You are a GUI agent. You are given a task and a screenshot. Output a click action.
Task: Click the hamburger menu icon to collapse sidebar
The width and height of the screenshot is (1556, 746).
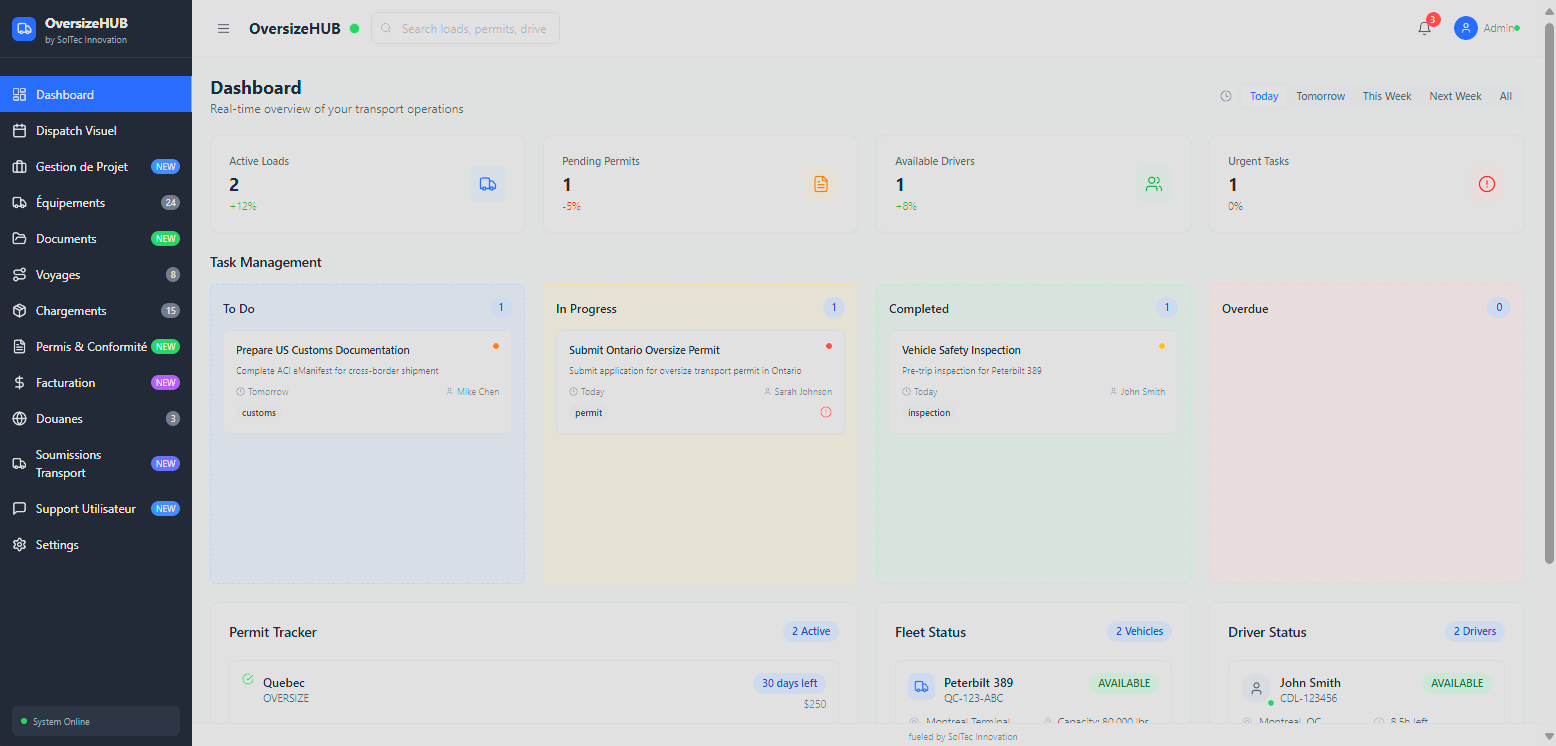point(223,28)
